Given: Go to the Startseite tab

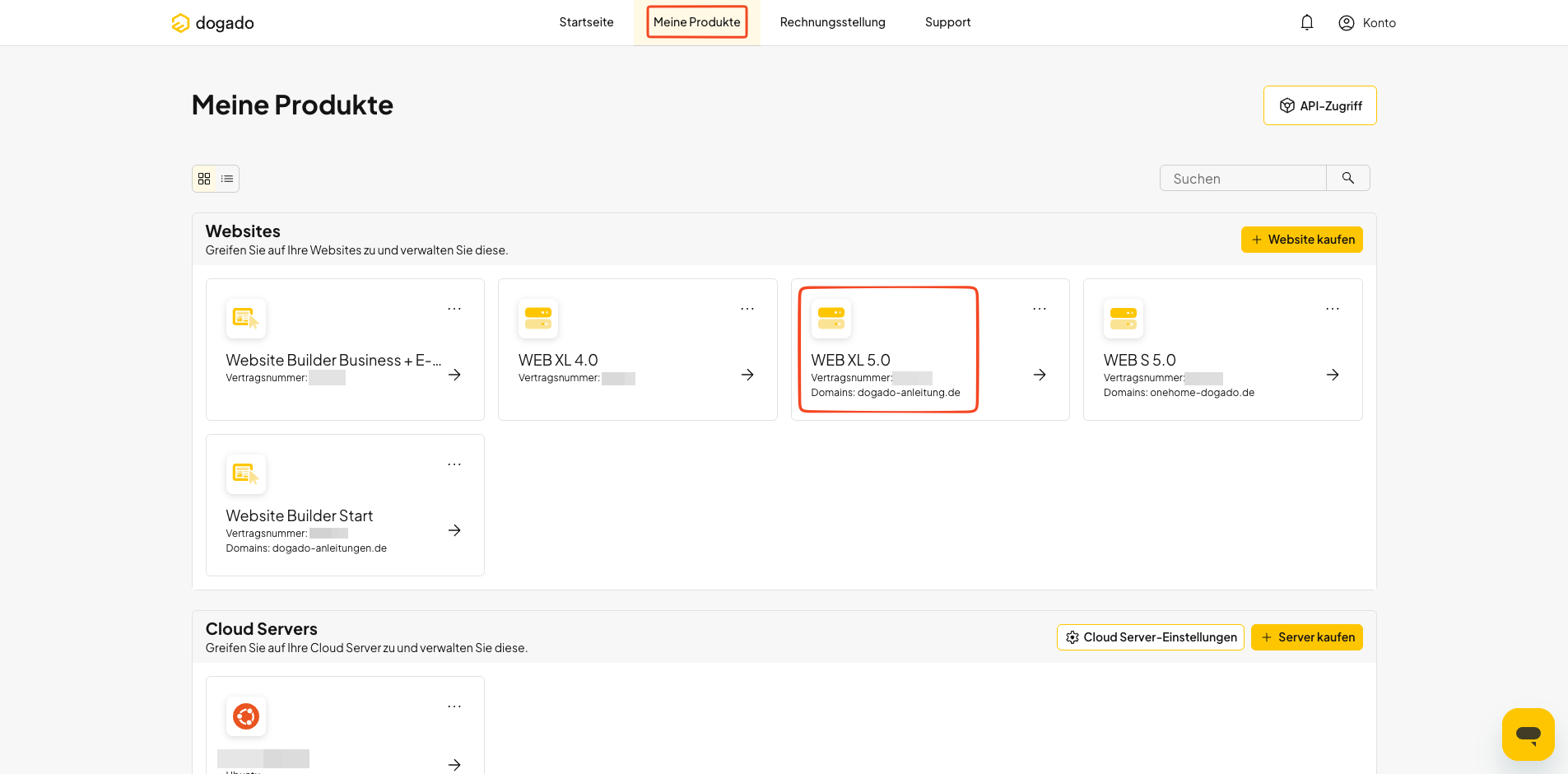Looking at the screenshot, I should click(x=586, y=22).
